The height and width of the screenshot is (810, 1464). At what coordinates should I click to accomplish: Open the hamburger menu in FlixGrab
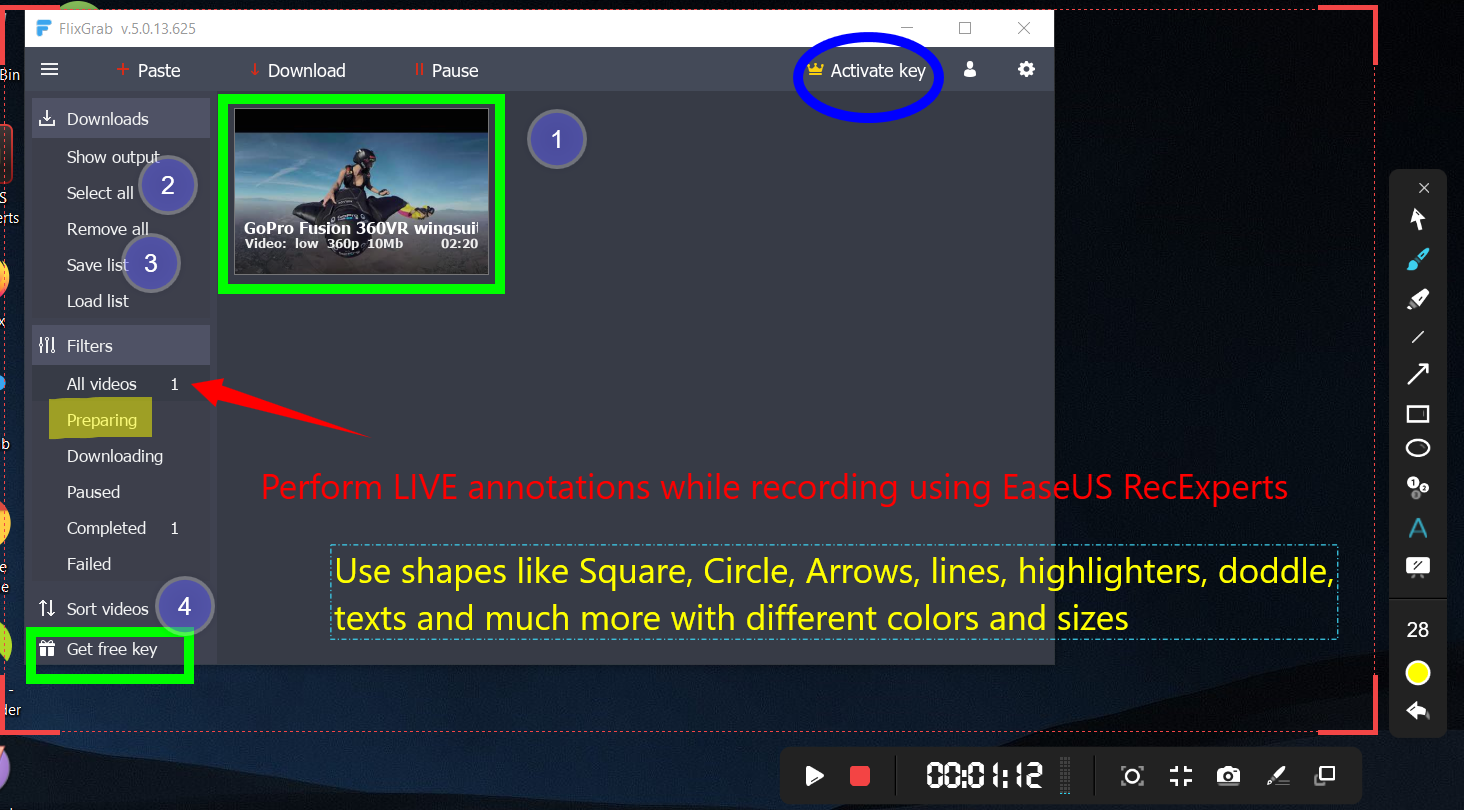[49, 70]
